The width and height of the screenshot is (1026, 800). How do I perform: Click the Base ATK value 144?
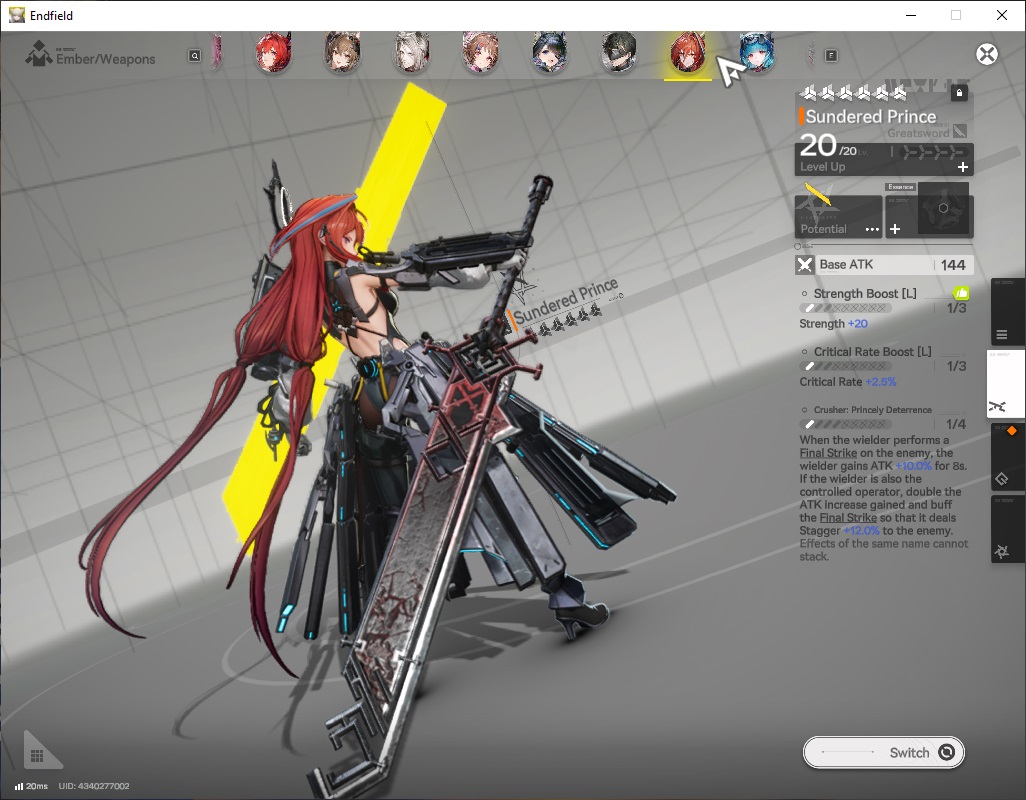click(x=953, y=265)
